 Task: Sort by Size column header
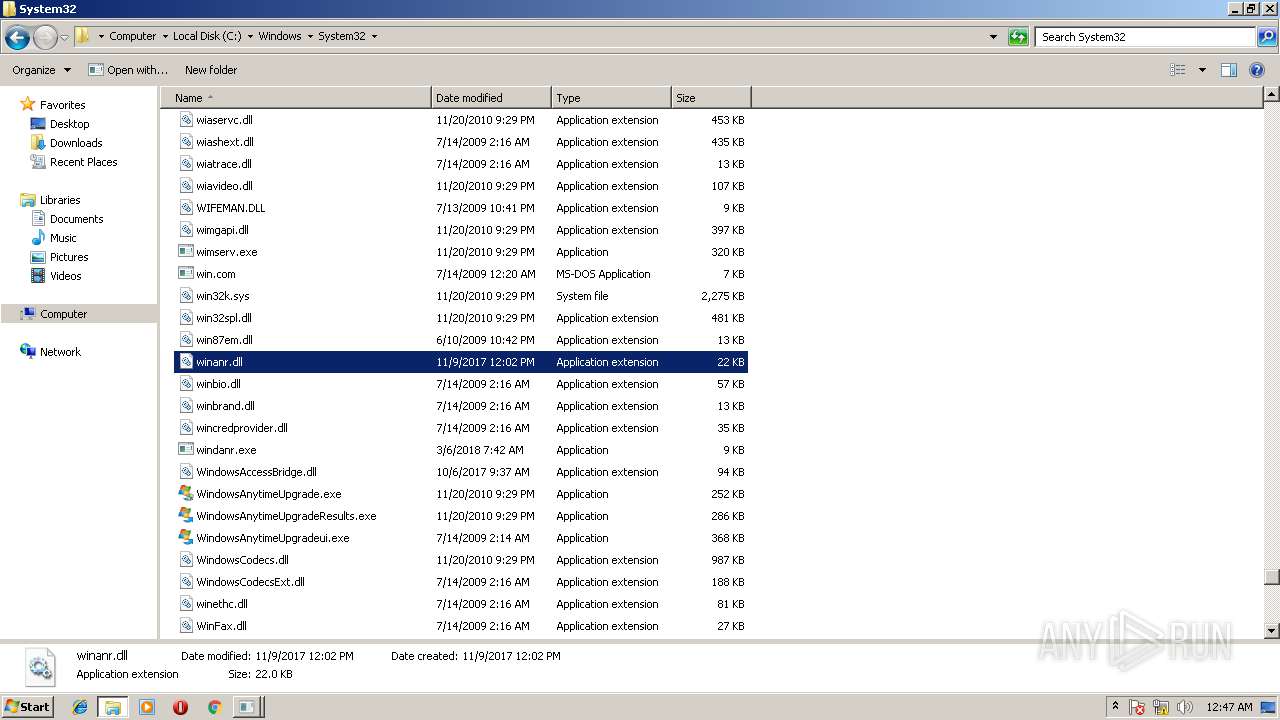pyautogui.click(x=711, y=98)
